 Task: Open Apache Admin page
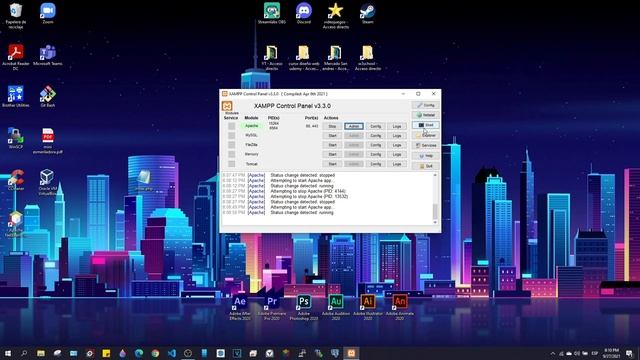[353, 126]
